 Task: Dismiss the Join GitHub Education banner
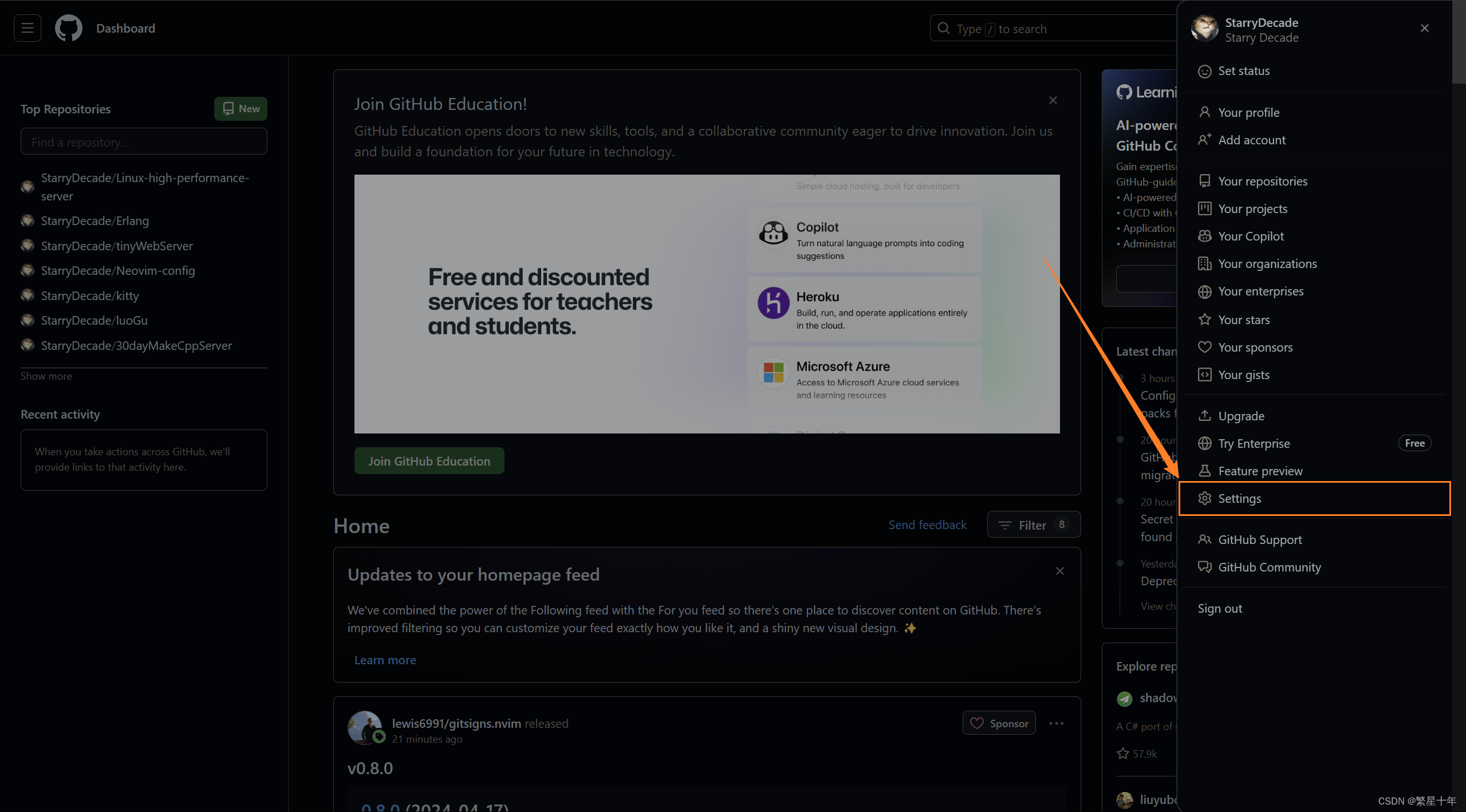tap(1053, 100)
